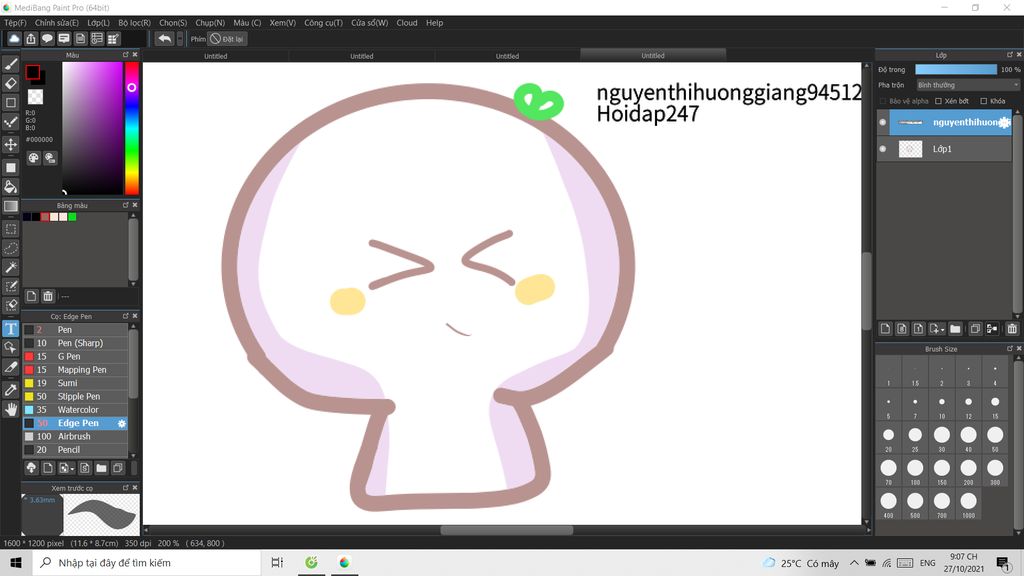Image resolution: width=1024 pixels, height=576 pixels.
Task: Toggle visibility of Lớp1 layer
Action: pyautogui.click(x=883, y=149)
